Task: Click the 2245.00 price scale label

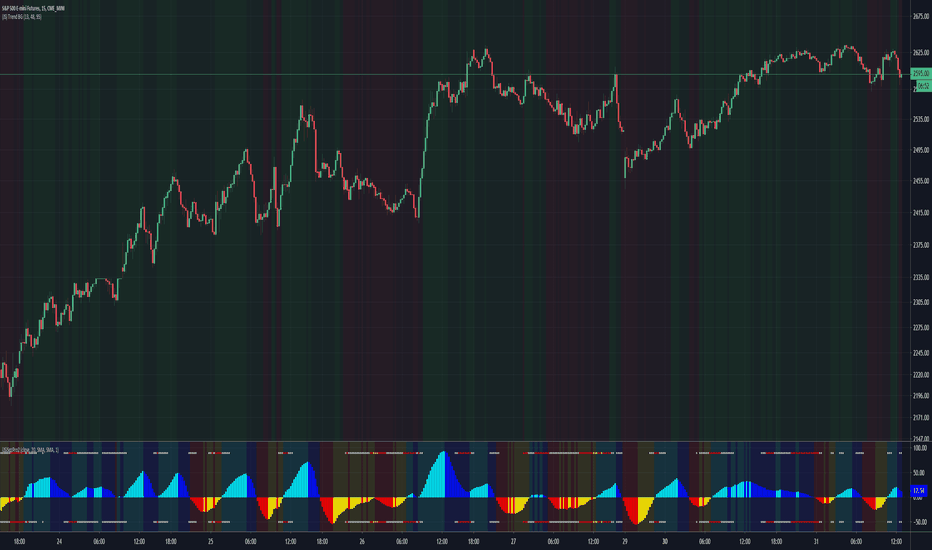Action: pyautogui.click(x=921, y=353)
